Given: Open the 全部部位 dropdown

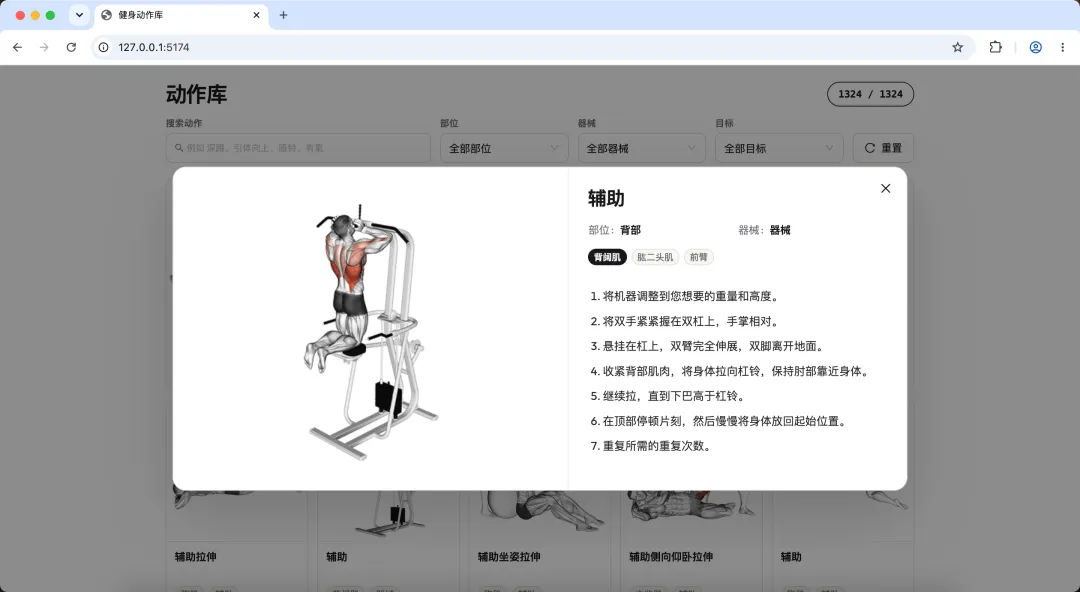Looking at the screenshot, I should [504, 148].
